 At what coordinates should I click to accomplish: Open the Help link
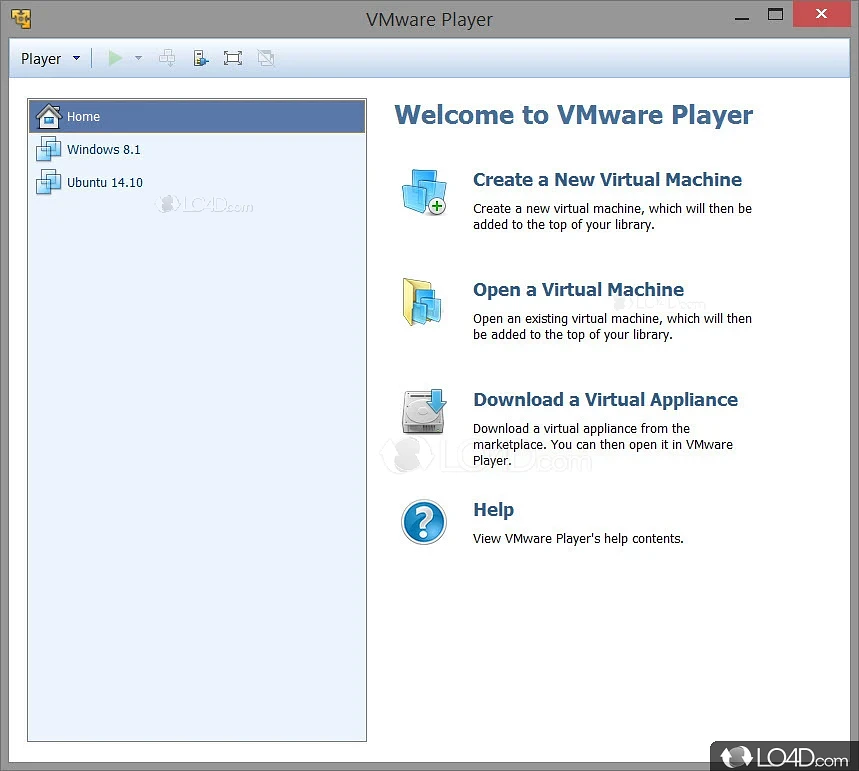click(493, 510)
